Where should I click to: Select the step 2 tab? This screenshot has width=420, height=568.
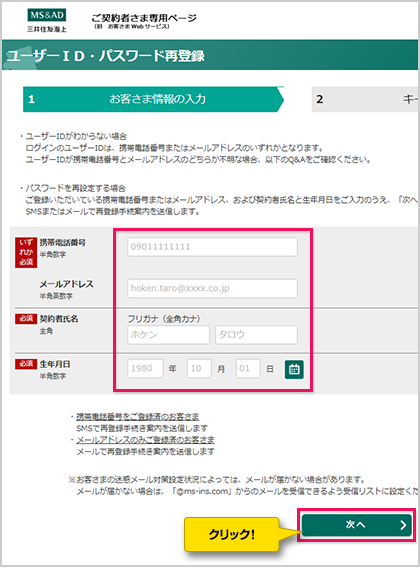(x=365, y=99)
